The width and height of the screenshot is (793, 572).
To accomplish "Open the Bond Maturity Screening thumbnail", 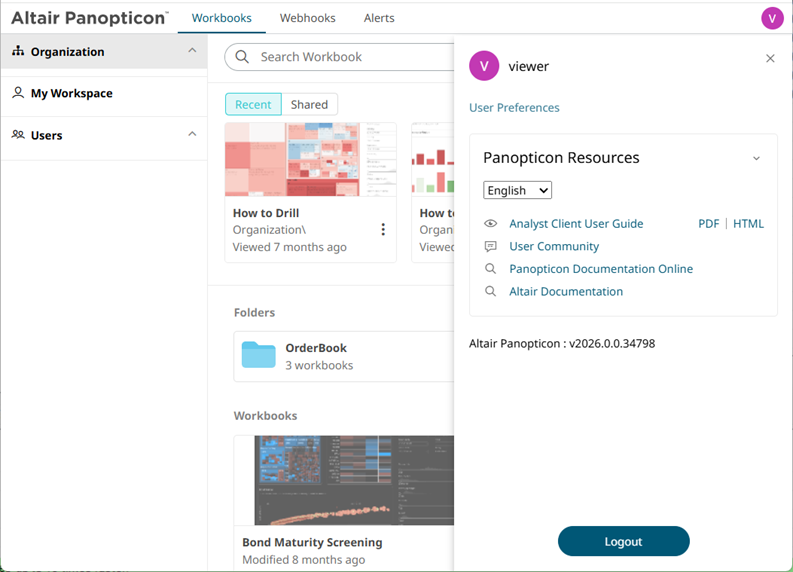I will point(343,480).
